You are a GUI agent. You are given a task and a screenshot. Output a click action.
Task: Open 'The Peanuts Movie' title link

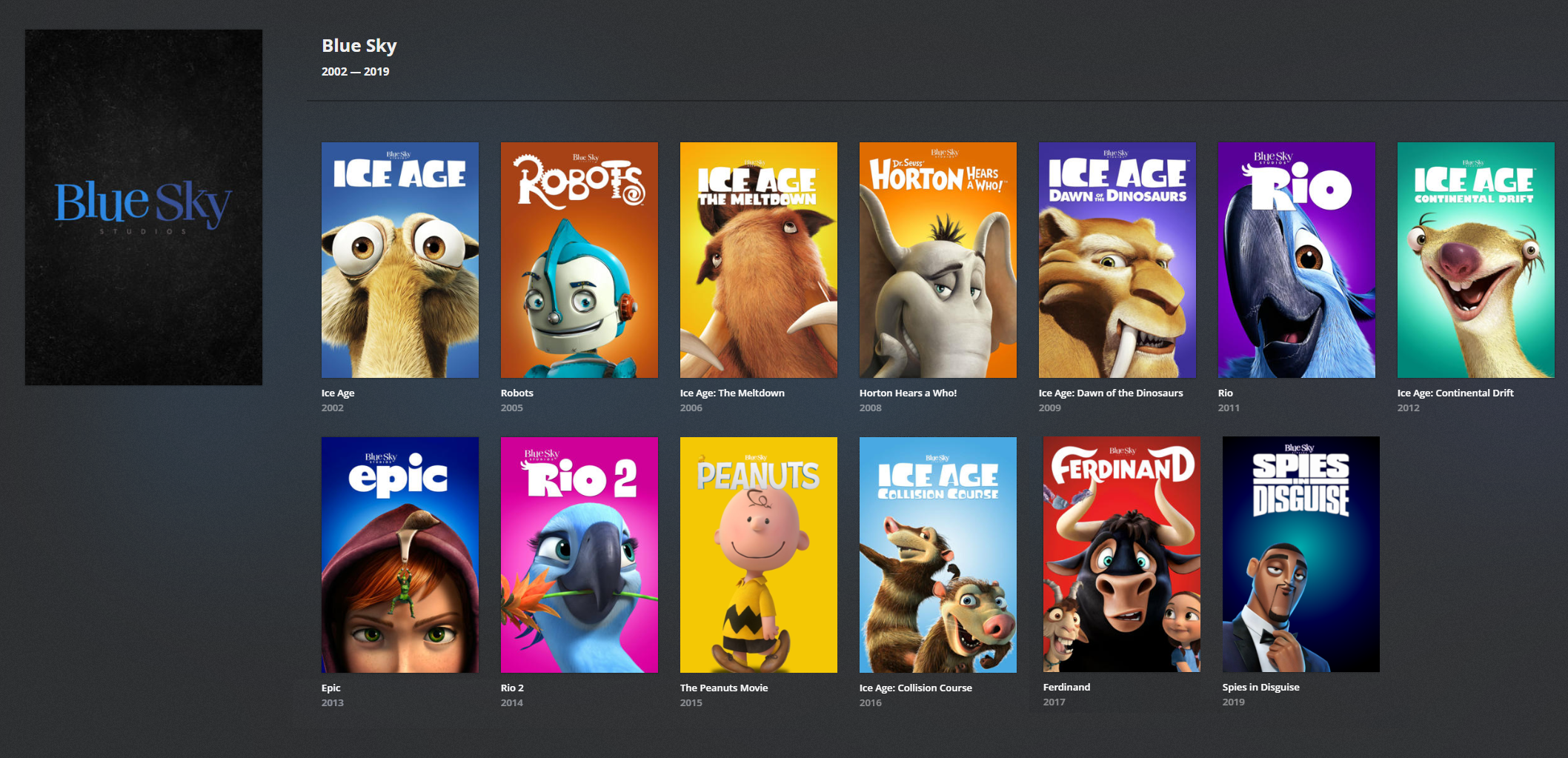point(724,688)
